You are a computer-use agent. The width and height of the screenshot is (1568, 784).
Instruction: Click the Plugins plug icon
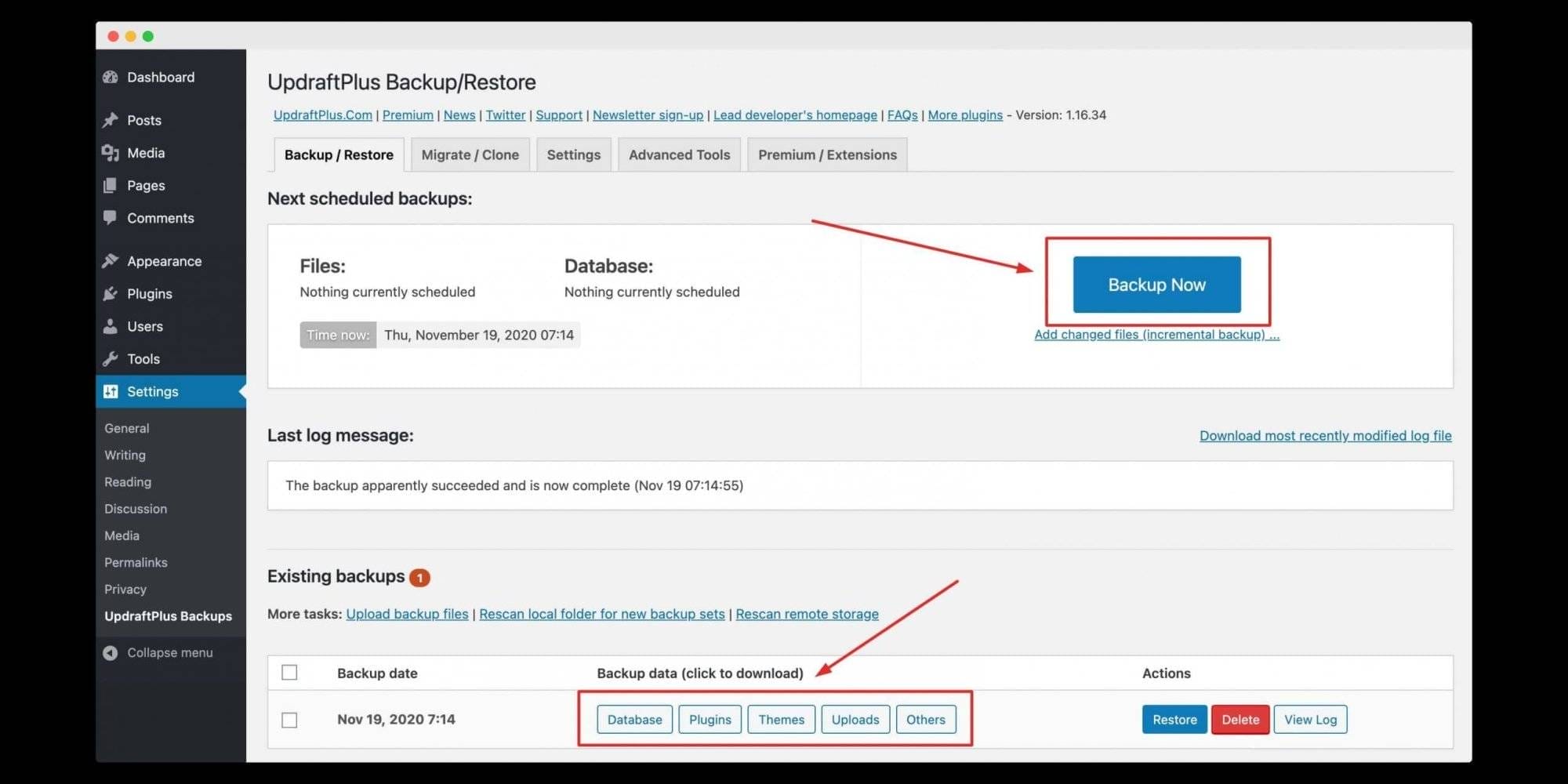click(111, 294)
